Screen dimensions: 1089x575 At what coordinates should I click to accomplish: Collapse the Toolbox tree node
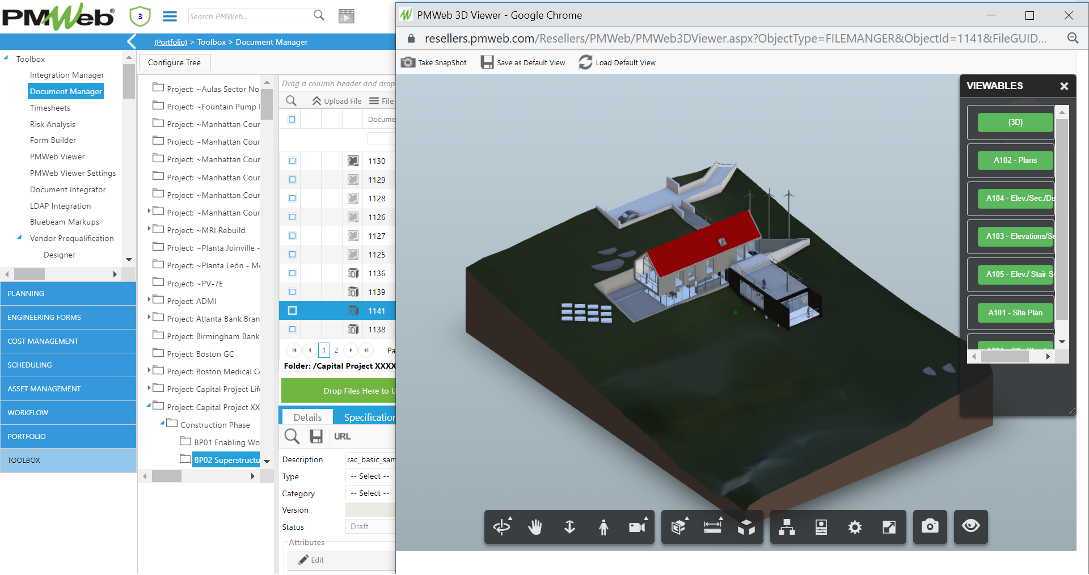6,58
